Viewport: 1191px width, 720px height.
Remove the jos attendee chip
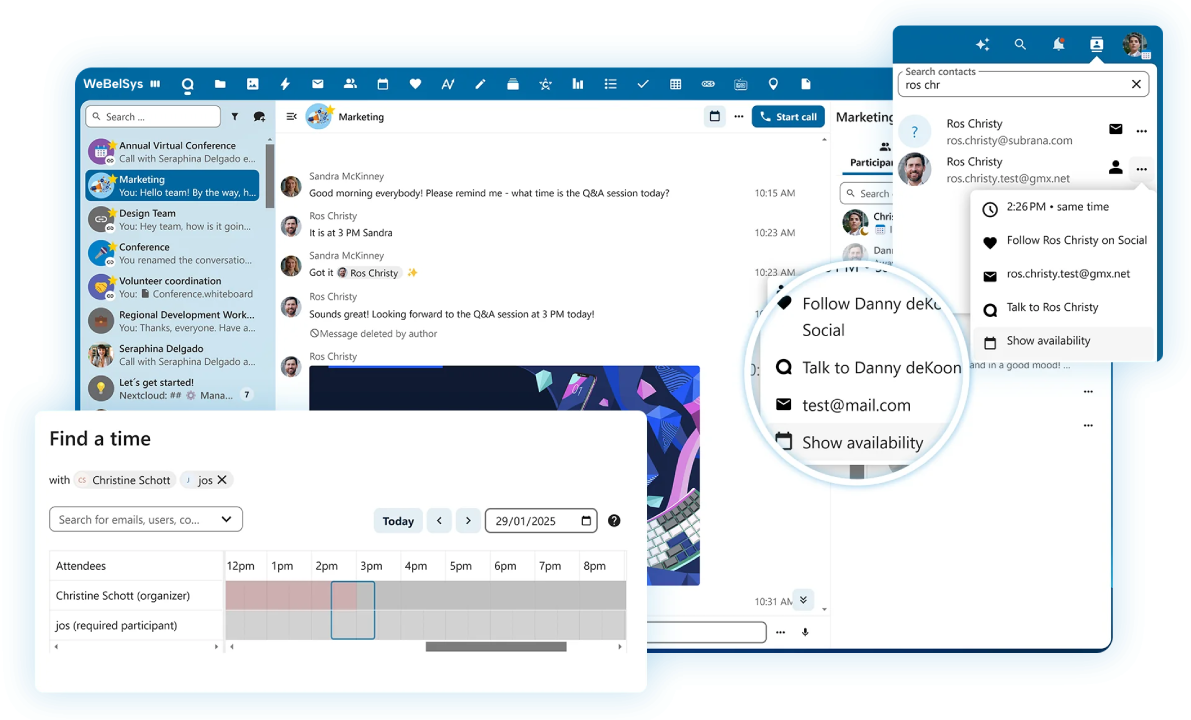point(222,480)
